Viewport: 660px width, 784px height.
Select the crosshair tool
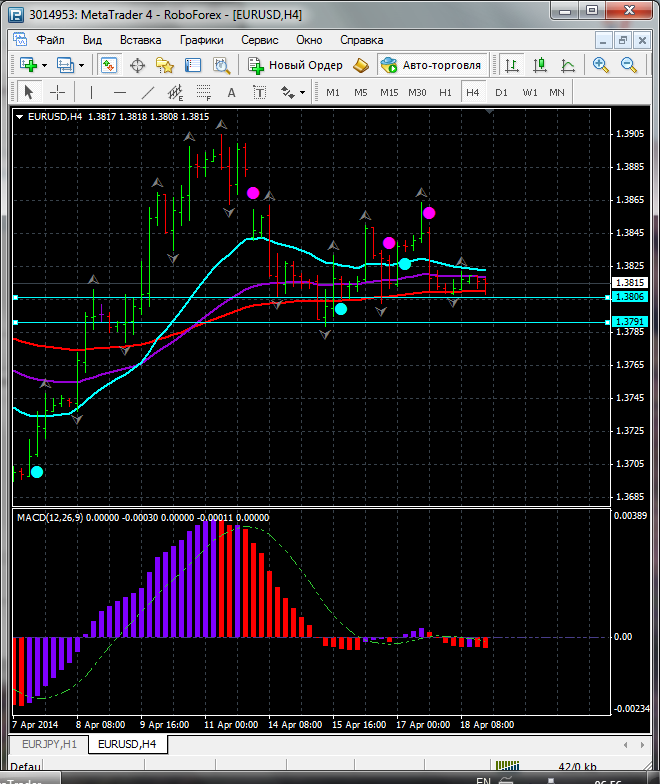(x=58, y=92)
